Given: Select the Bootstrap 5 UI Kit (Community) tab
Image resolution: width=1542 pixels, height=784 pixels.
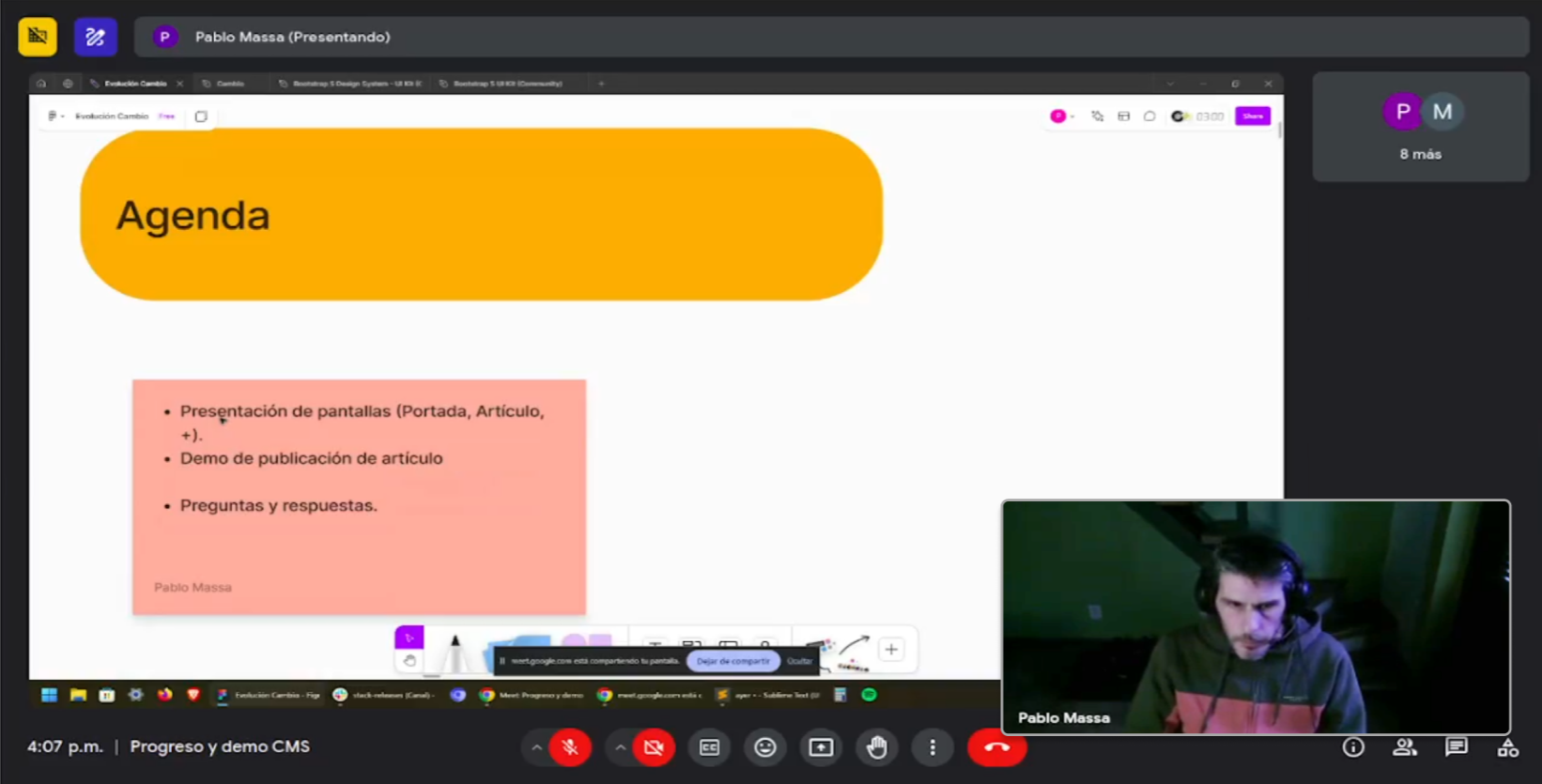Looking at the screenshot, I should pos(507,84).
